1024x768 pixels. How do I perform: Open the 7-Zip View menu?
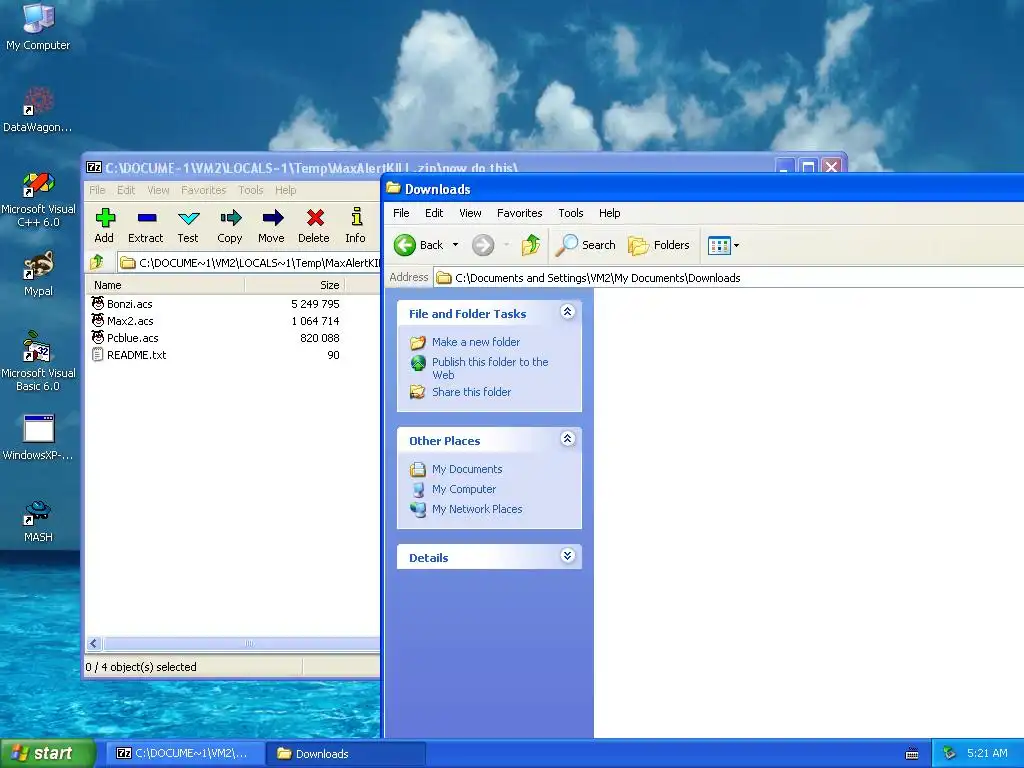tap(158, 190)
